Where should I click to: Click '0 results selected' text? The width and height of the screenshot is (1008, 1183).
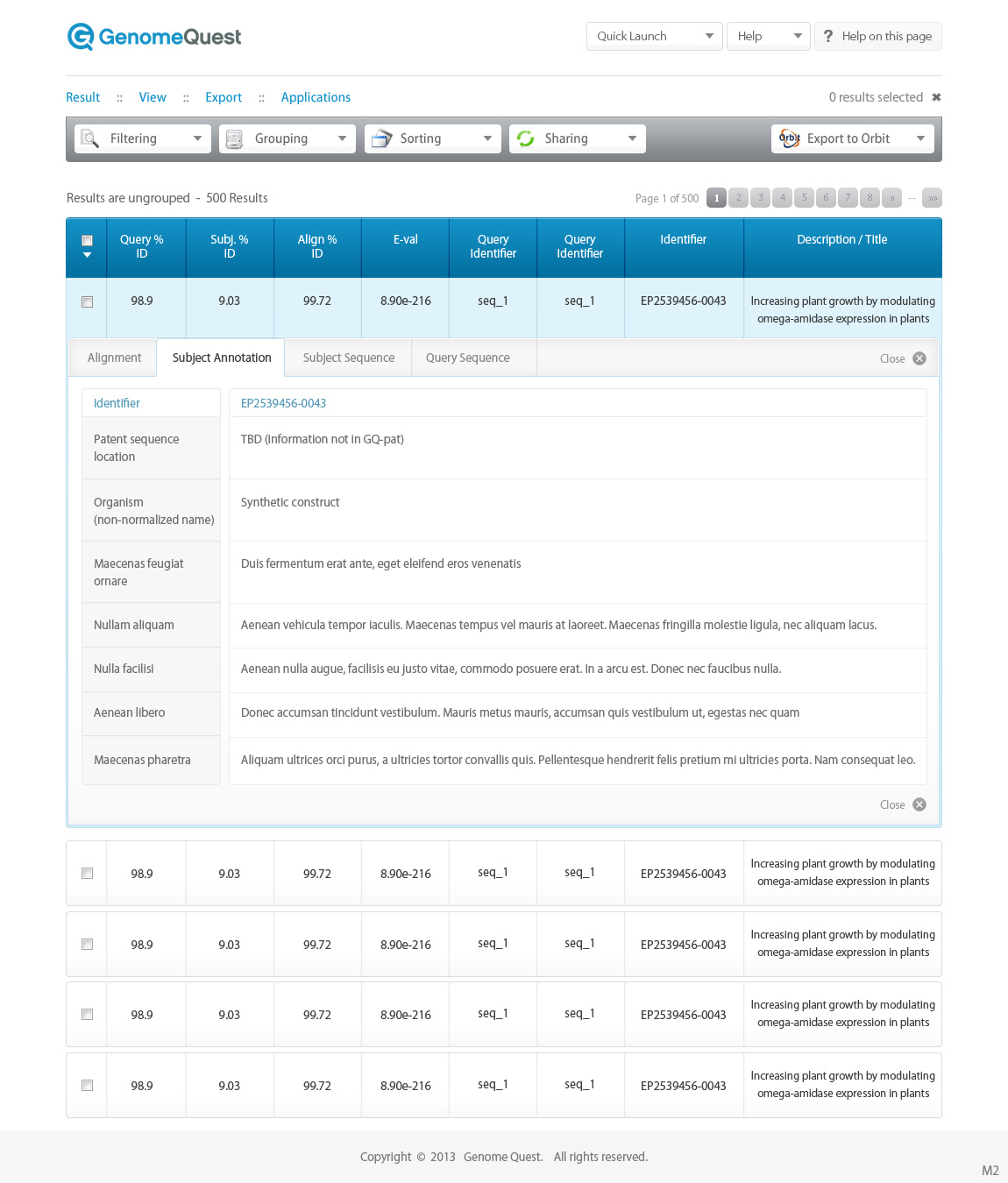point(876,97)
